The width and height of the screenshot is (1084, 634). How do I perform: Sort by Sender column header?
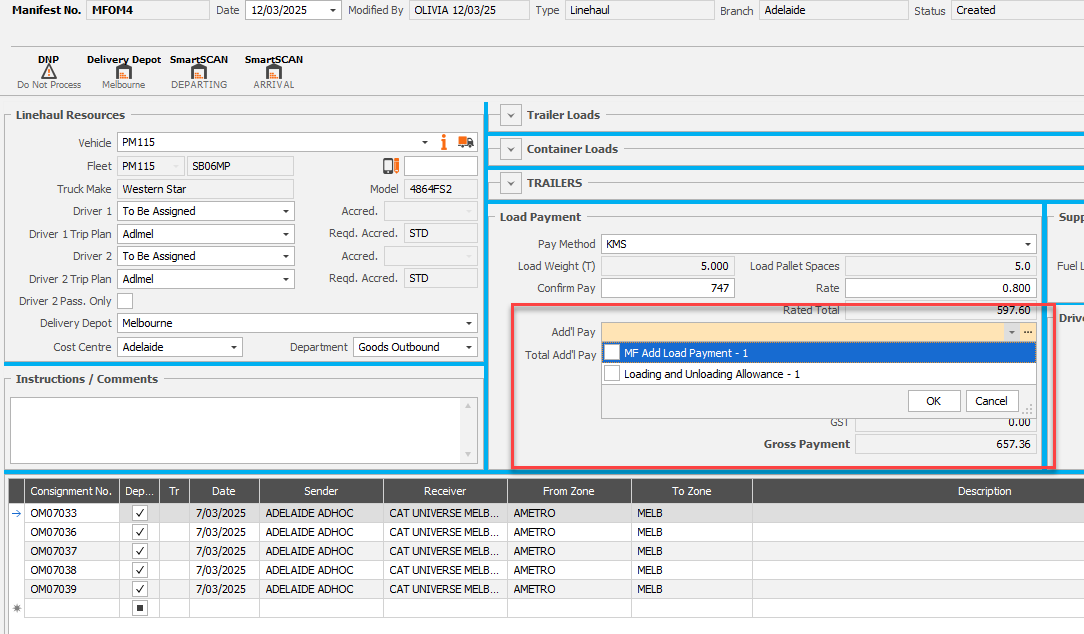point(321,491)
